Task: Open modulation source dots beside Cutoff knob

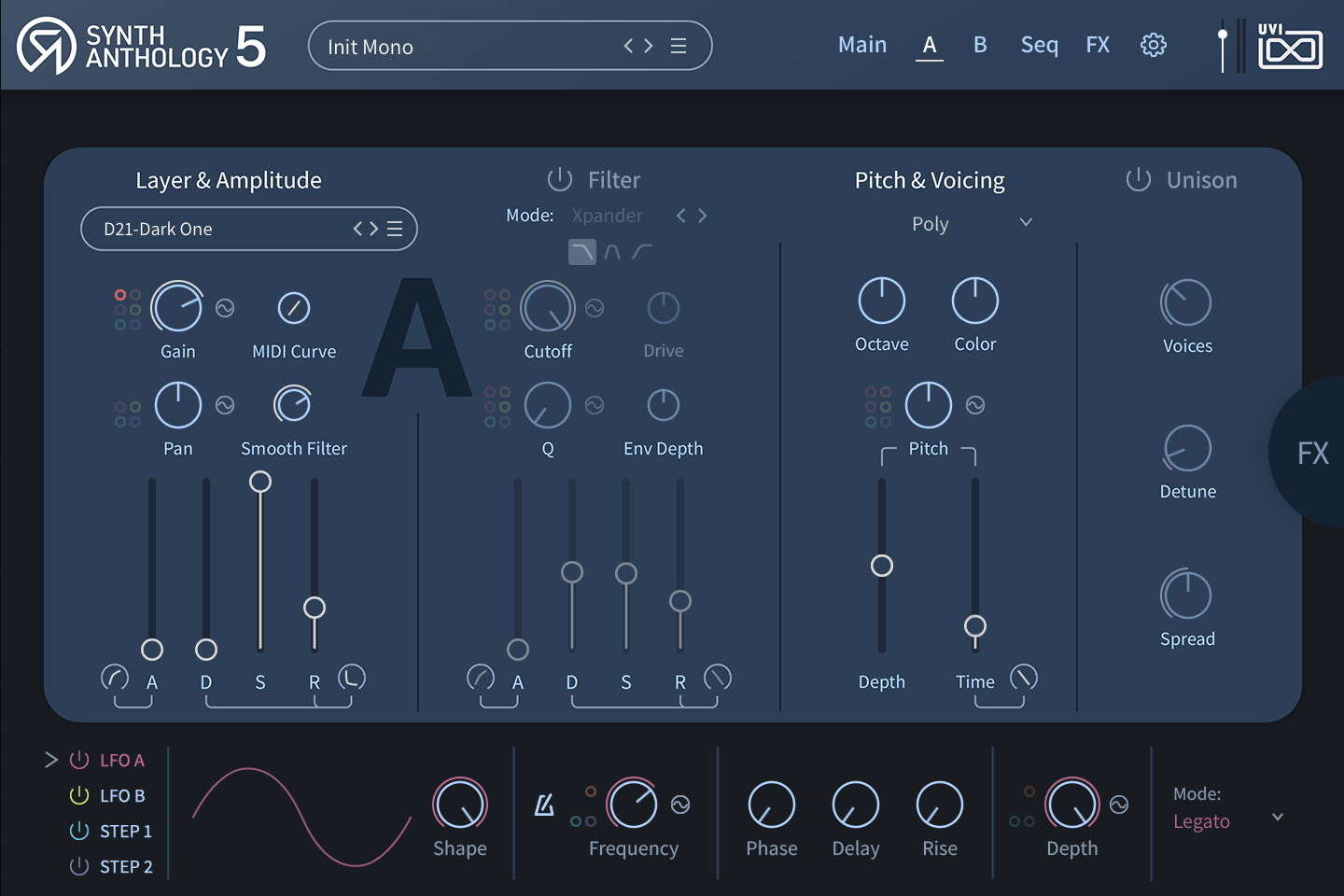Action: [497, 309]
